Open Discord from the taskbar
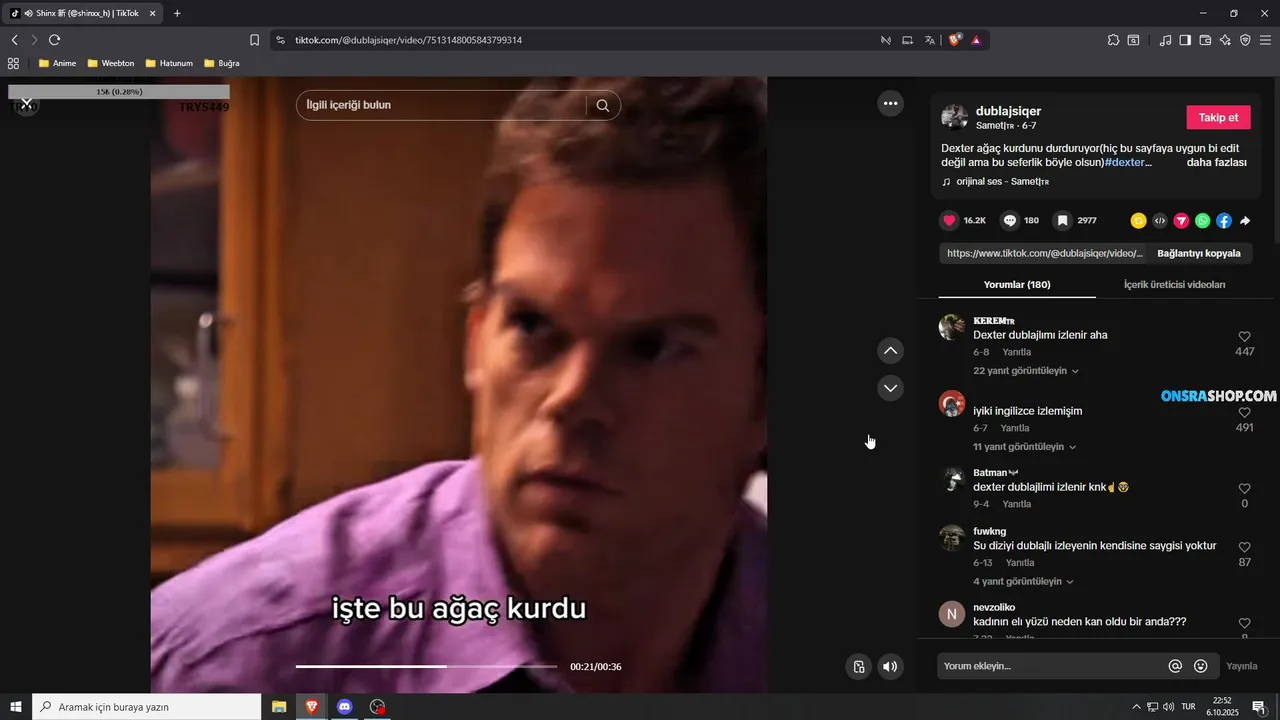The height and width of the screenshot is (720, 1280). [345, 707]
